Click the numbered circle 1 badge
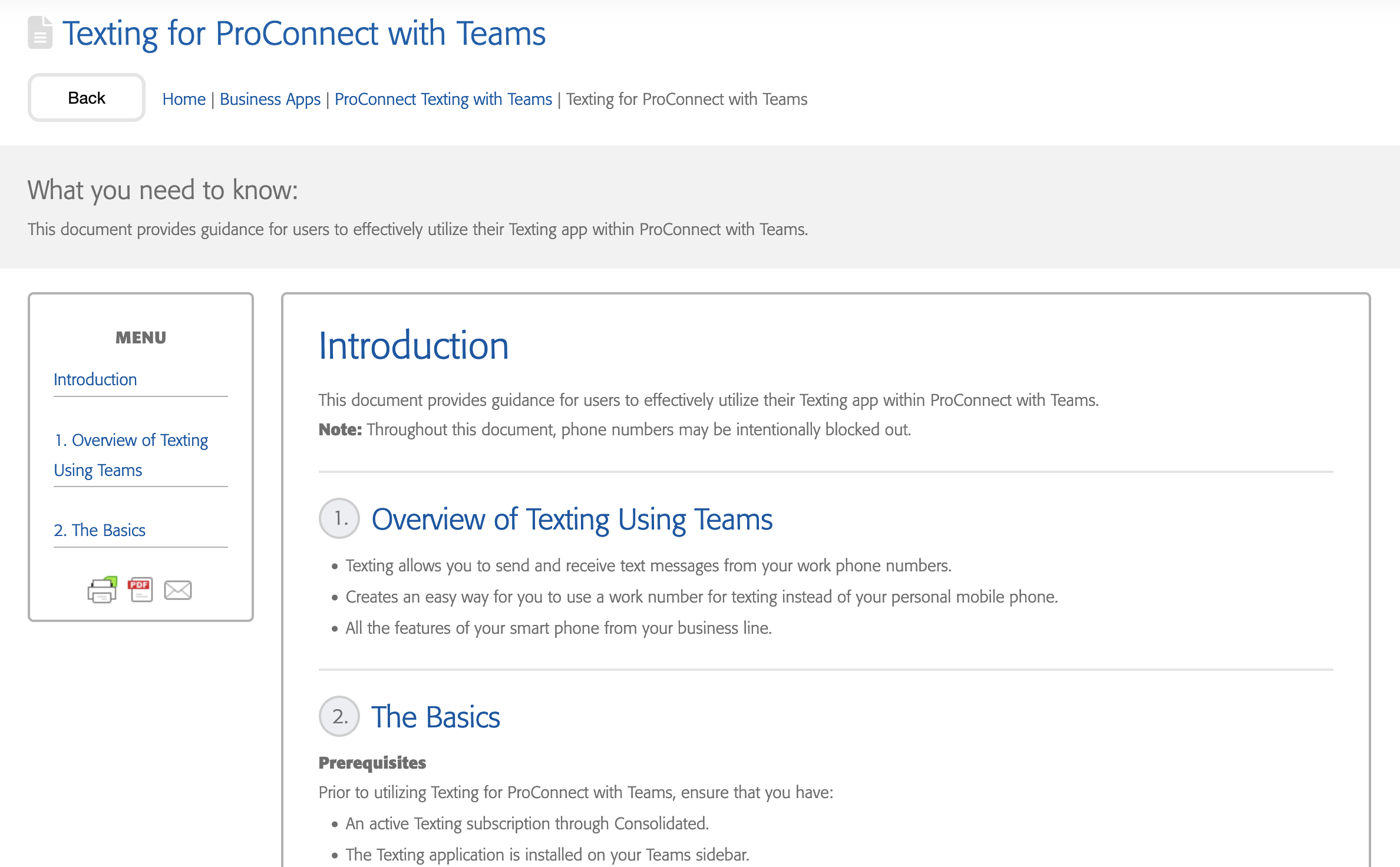Viewport: 1400px width, 867px height. click(339, 518)
